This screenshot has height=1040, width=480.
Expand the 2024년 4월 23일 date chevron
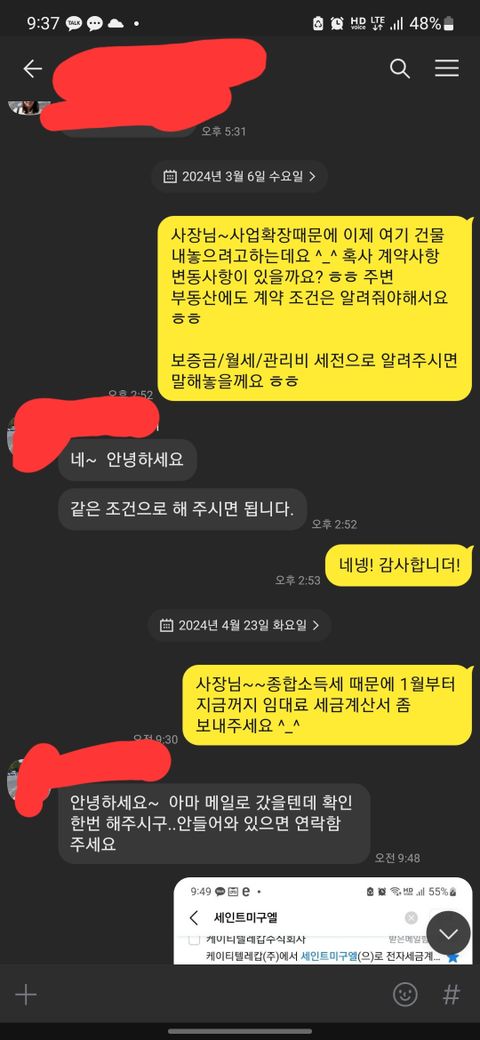316,625
